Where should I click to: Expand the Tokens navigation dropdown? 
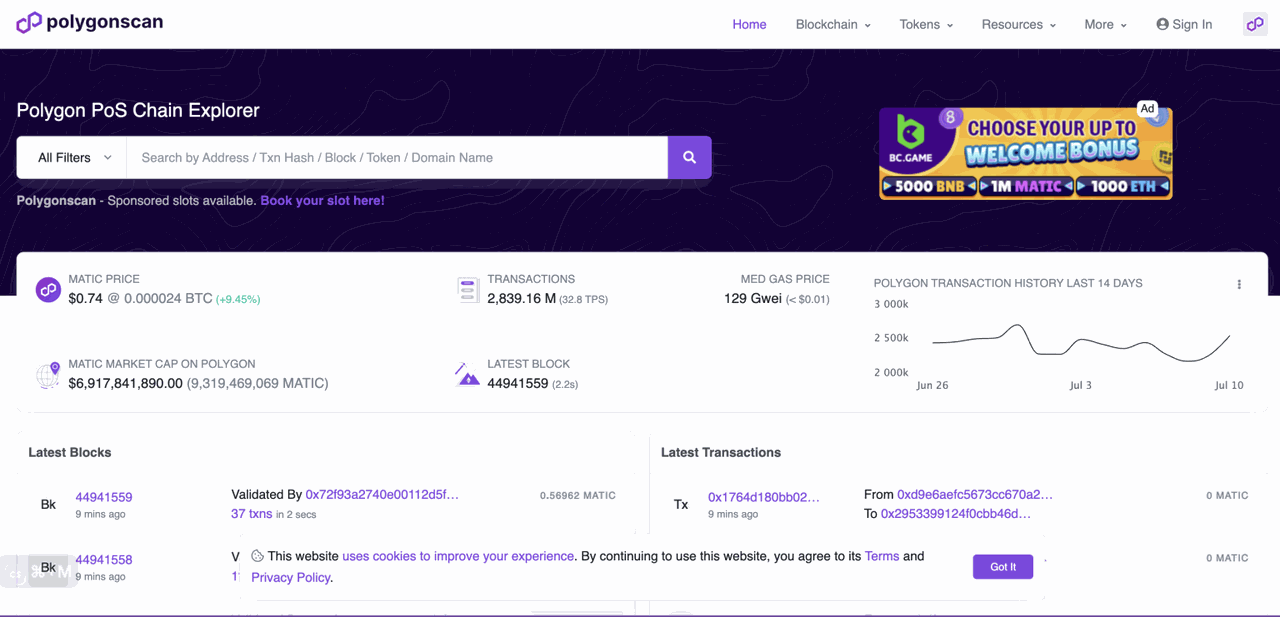(x=925, y=24)
